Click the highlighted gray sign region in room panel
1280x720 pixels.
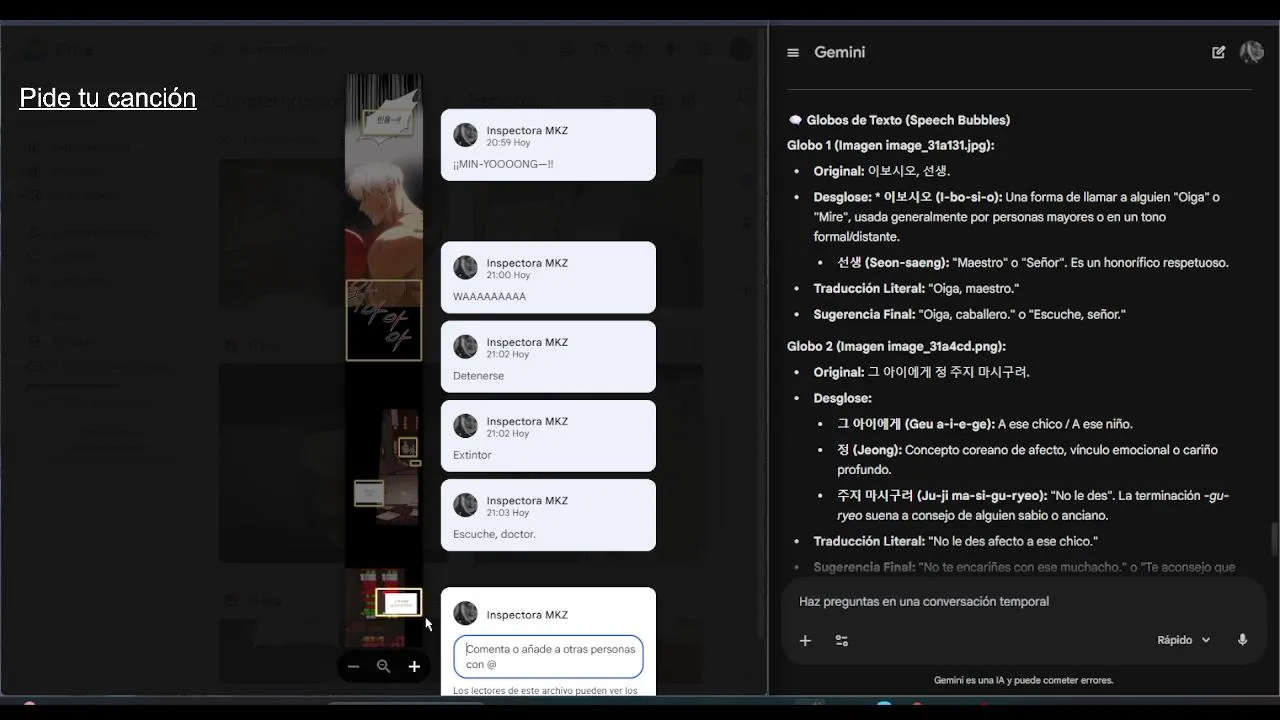369,493
